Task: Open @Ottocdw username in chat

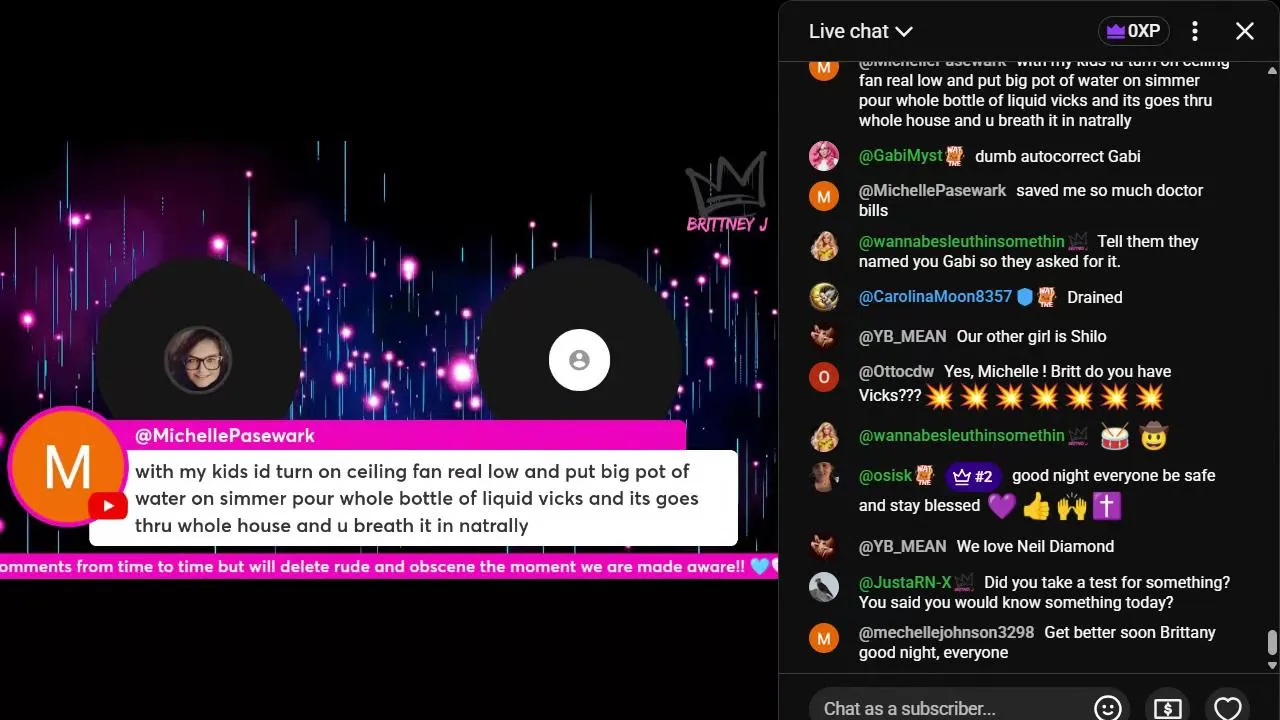Action: [896, 371]
